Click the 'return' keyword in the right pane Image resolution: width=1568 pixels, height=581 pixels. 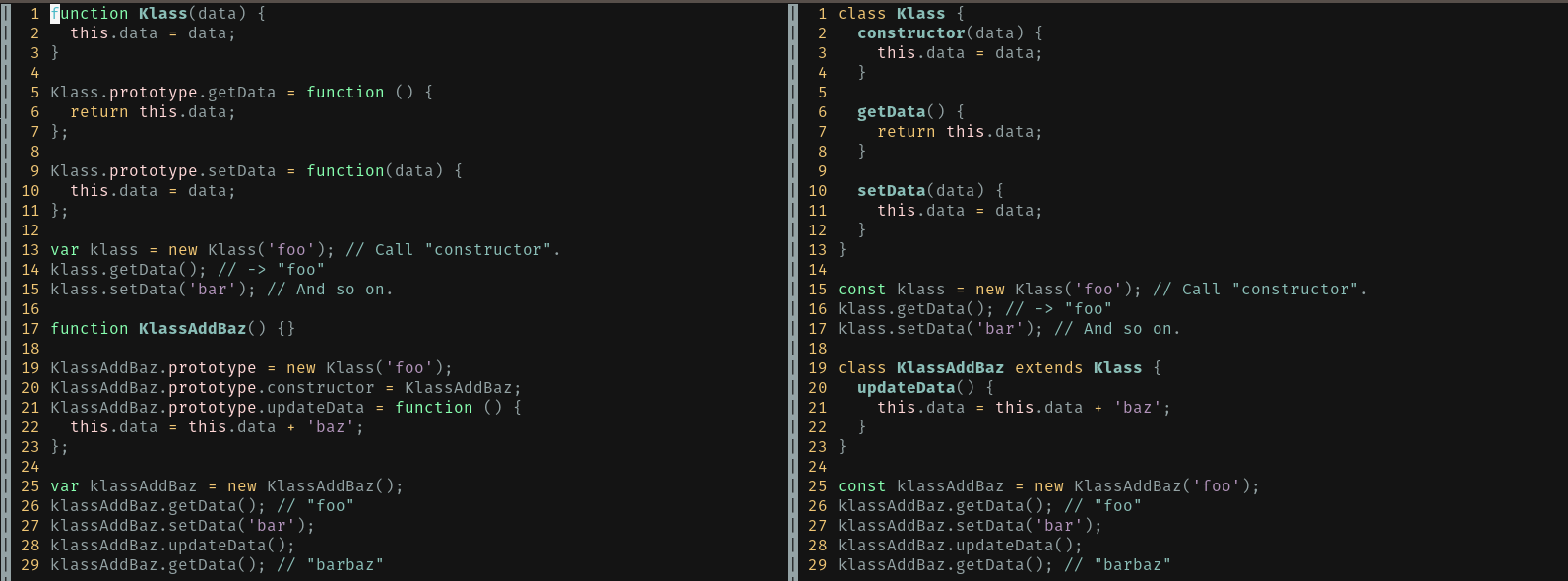[906, 132]
